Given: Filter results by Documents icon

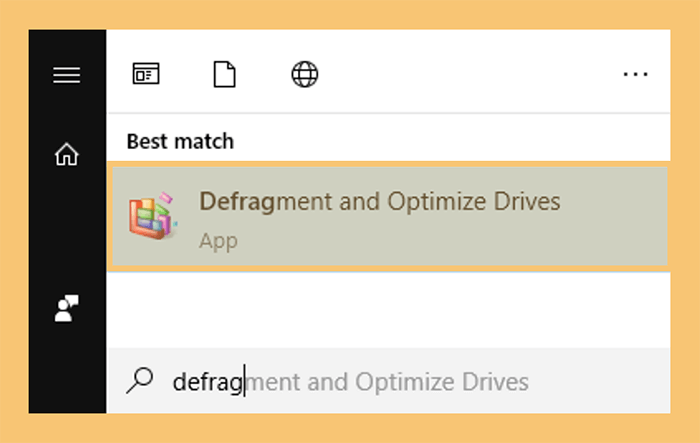Looking at the screenshot, I should (x=225, y=74).
